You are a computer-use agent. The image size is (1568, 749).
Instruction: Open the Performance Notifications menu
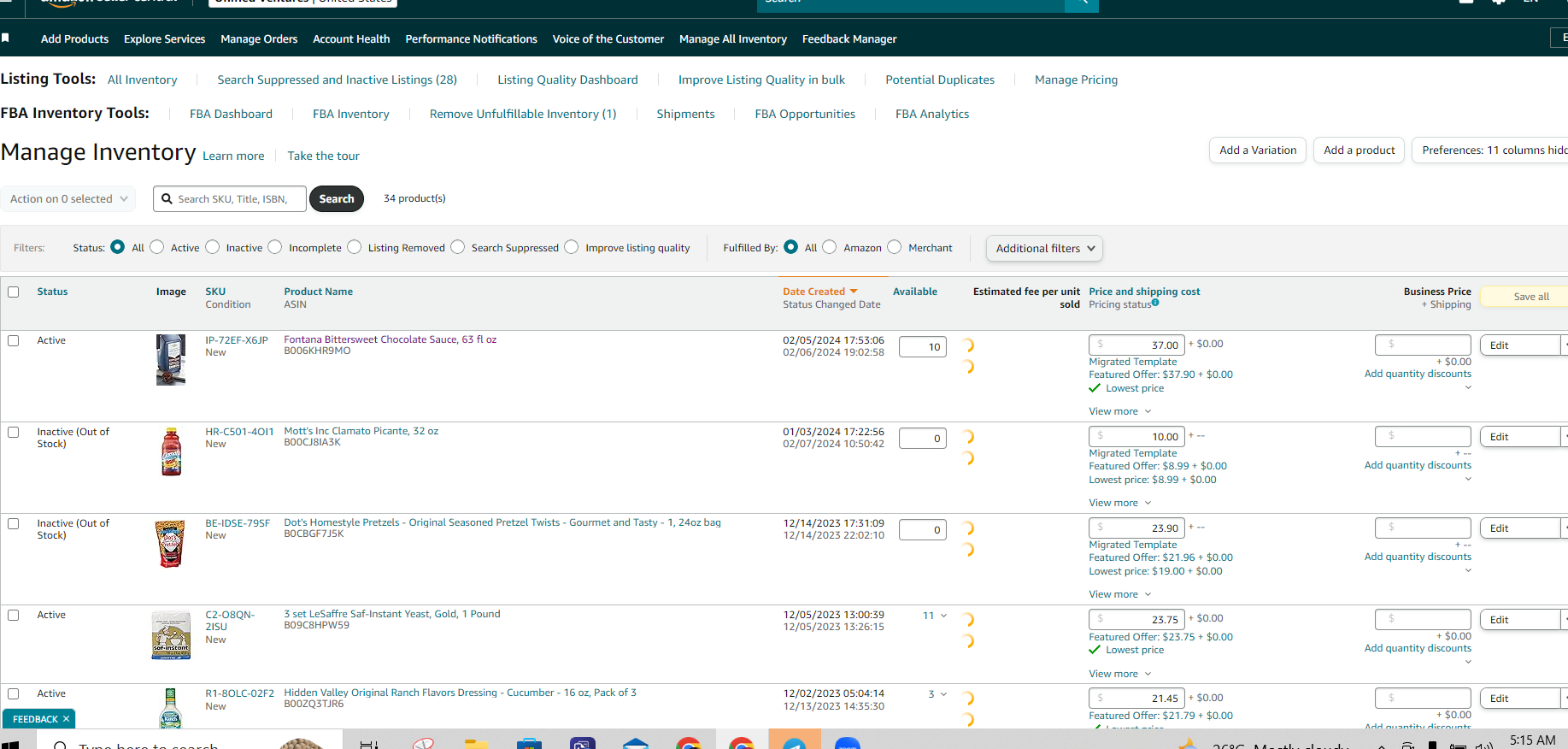pos(471,38)
